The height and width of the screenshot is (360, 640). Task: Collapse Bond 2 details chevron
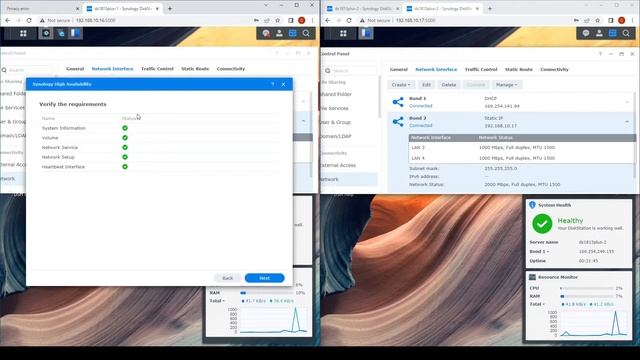[627, 122]
